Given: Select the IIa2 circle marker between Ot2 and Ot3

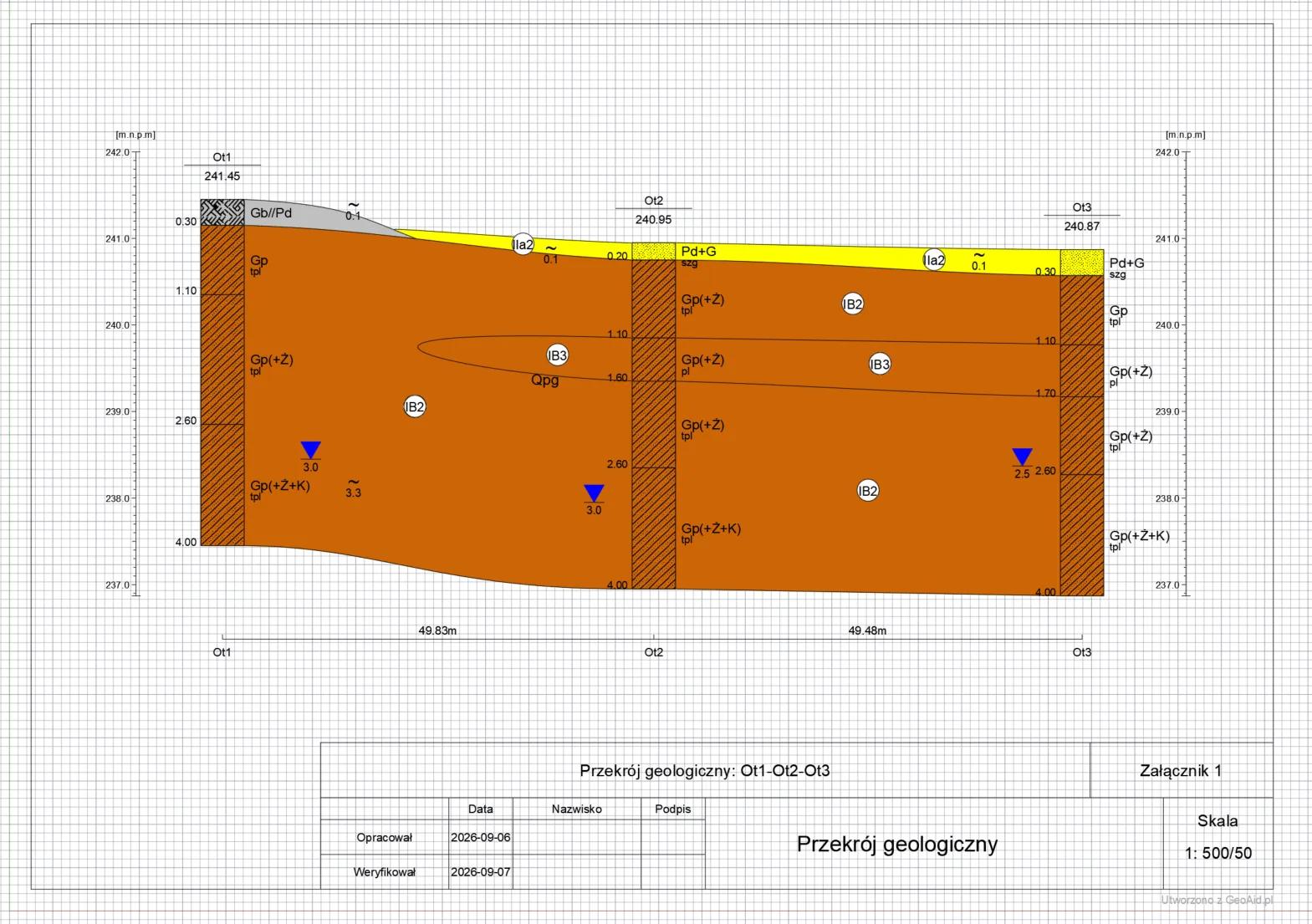Looking at the screenshot, I should (934, 260).
